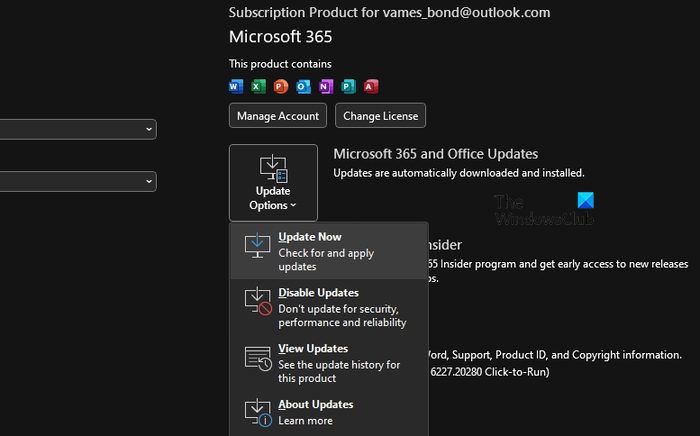Image resolution: width=700 pixels, height=436 pixels.
Task: Click the Disable Updates icon
Action: [258, 301]
